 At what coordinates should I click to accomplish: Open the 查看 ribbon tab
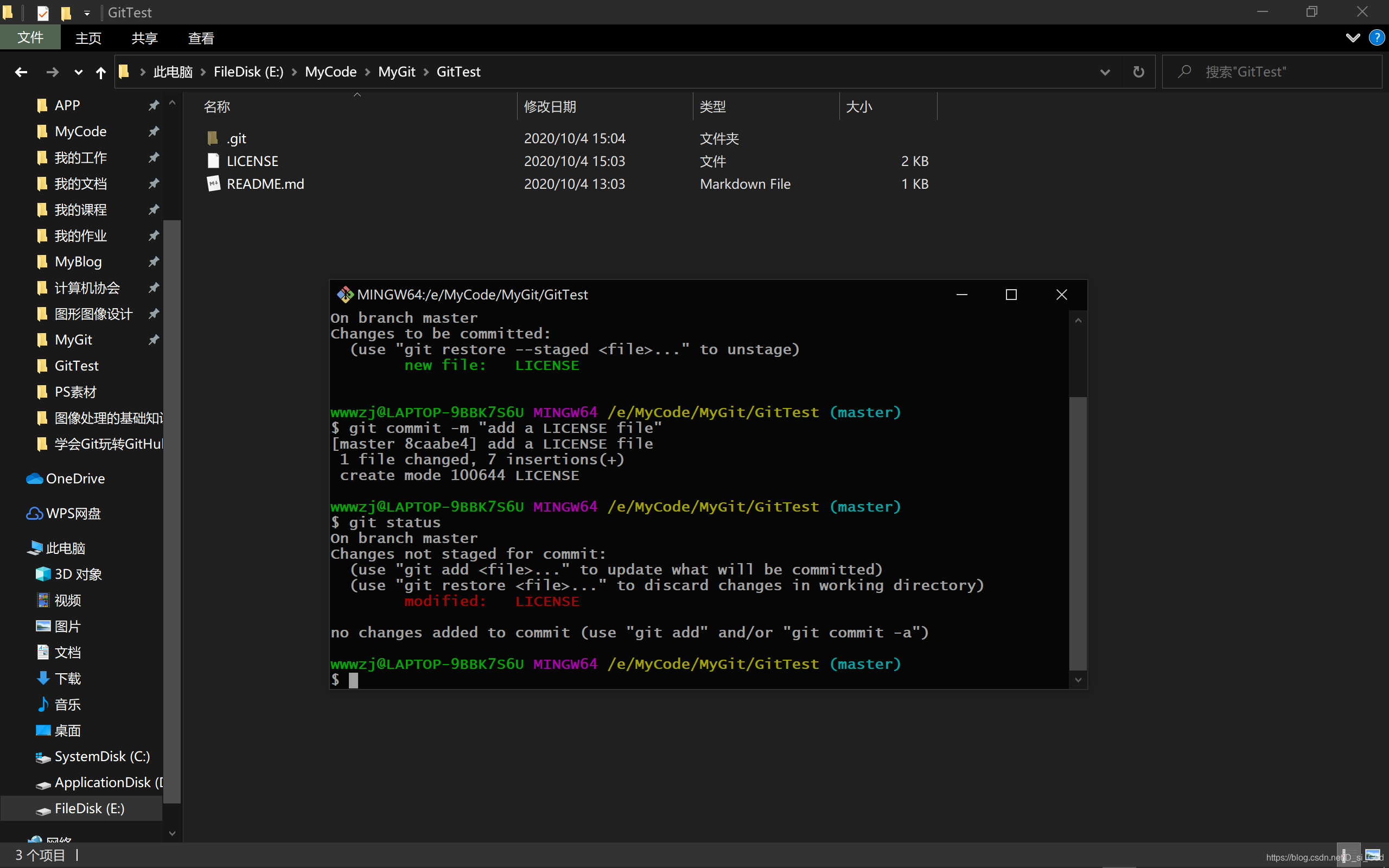tap(201, 38)
